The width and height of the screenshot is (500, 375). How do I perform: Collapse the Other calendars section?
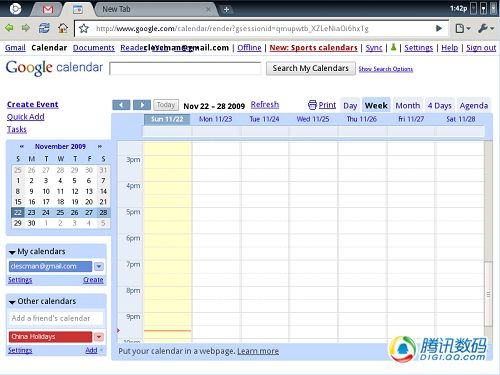tap(12, 302)
